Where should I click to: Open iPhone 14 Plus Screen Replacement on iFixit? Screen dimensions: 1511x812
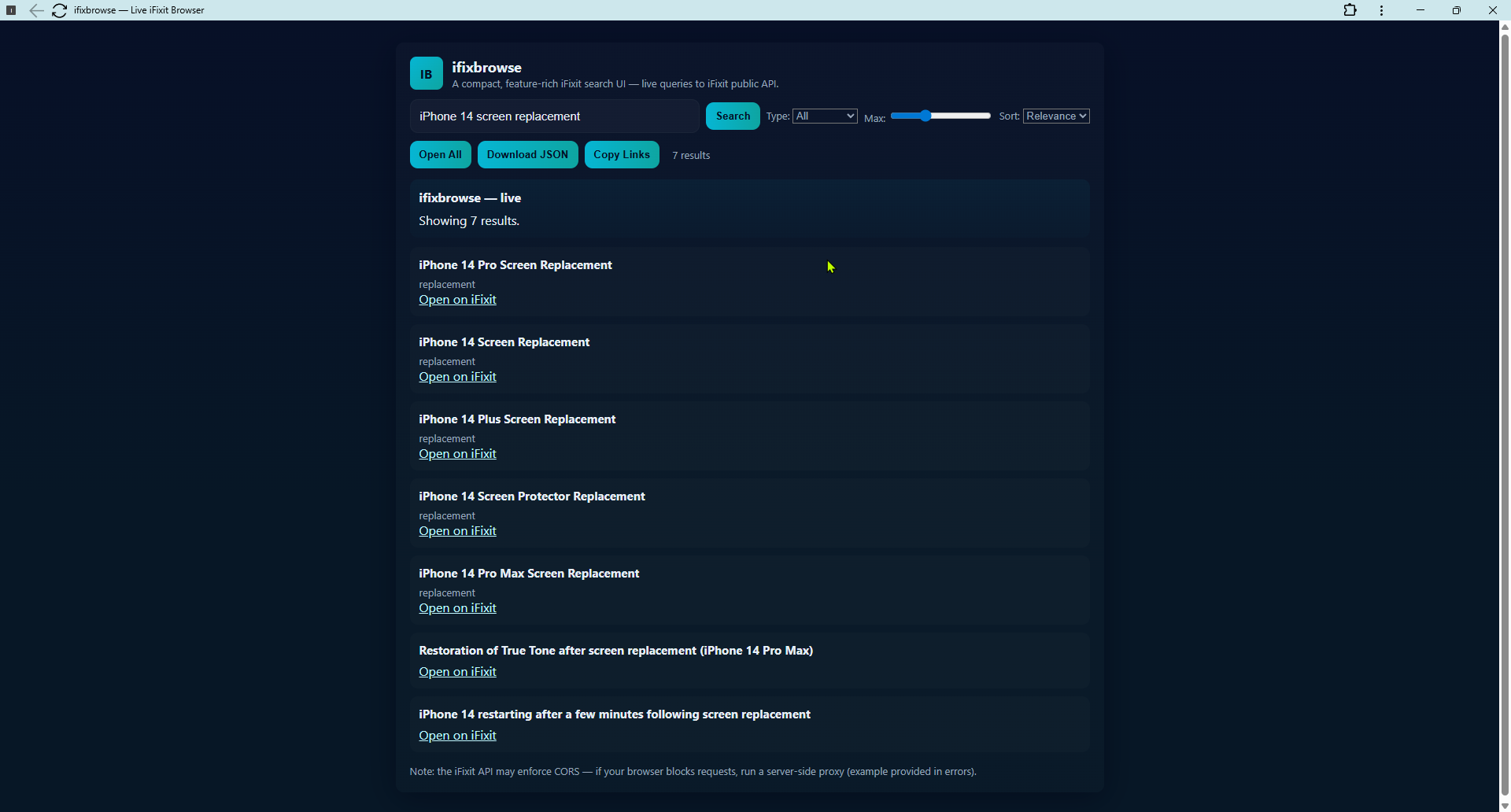[x=457, y=454]
